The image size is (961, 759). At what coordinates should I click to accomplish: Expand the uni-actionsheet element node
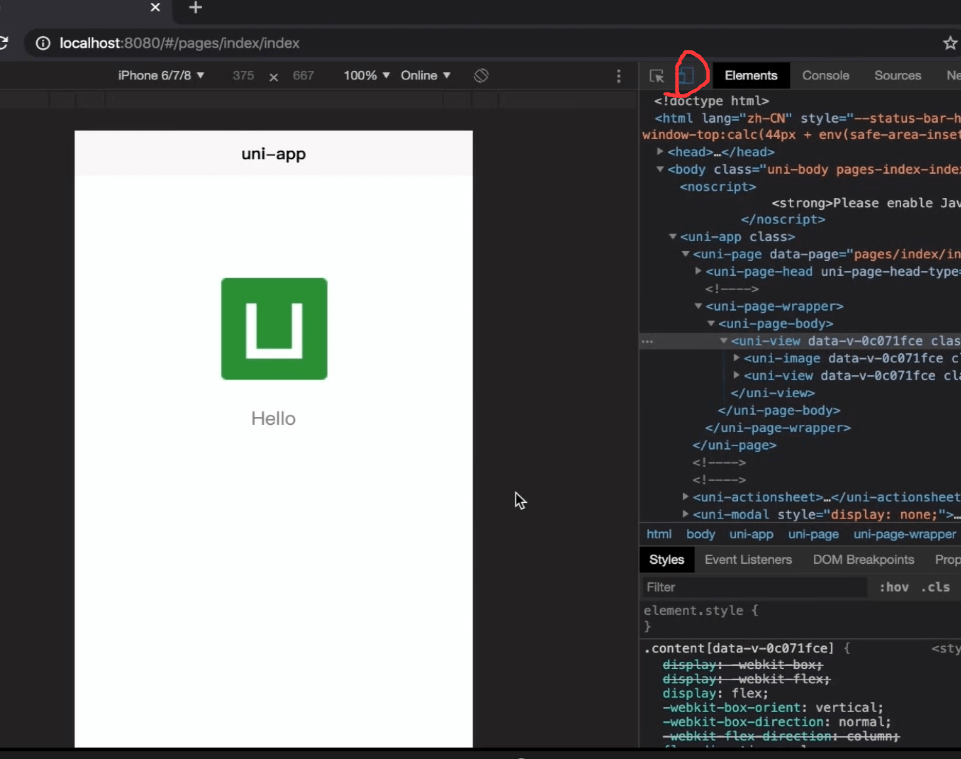coord(686,497)
